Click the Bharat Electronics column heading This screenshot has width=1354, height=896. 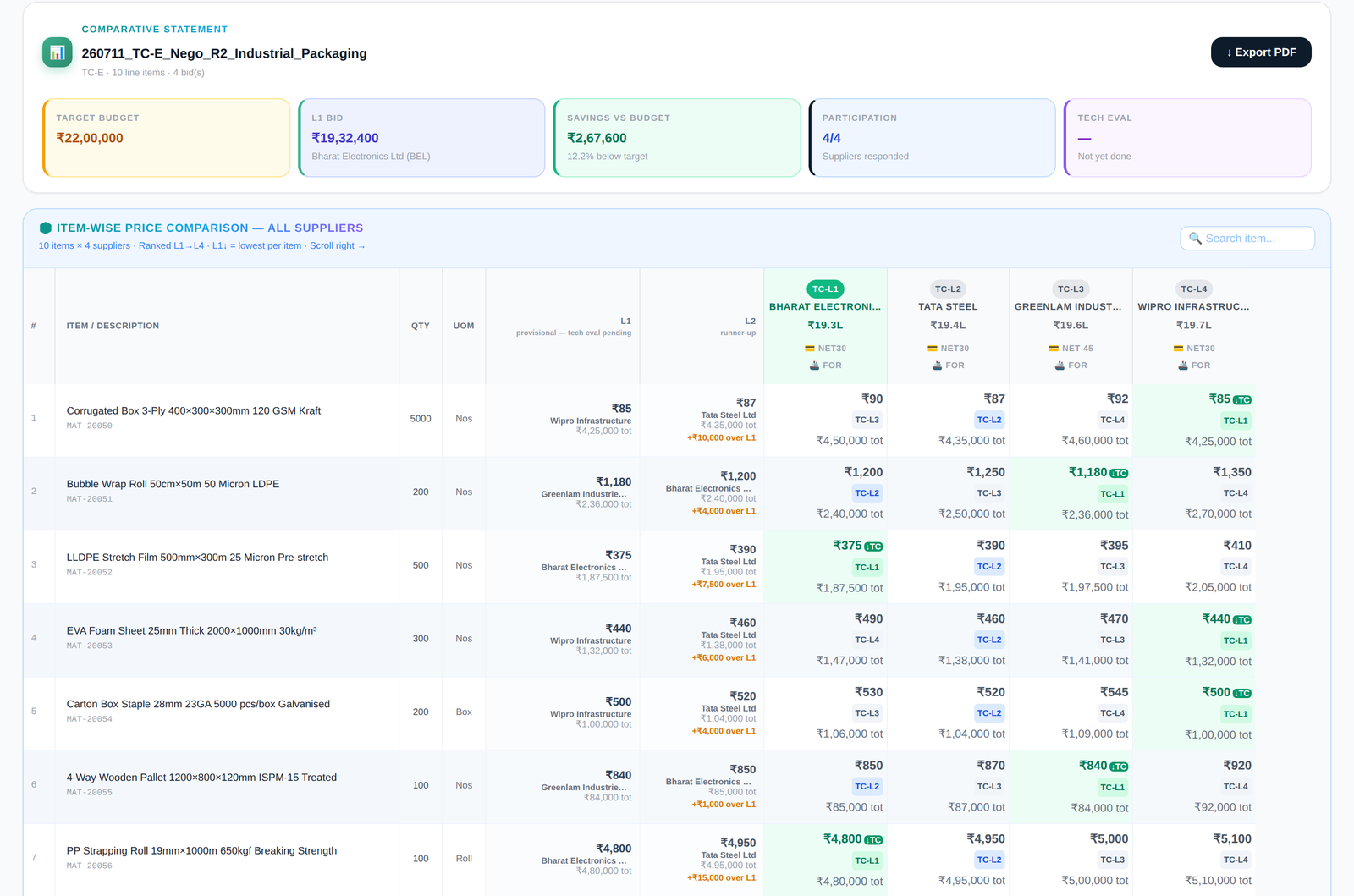point(825,307)
